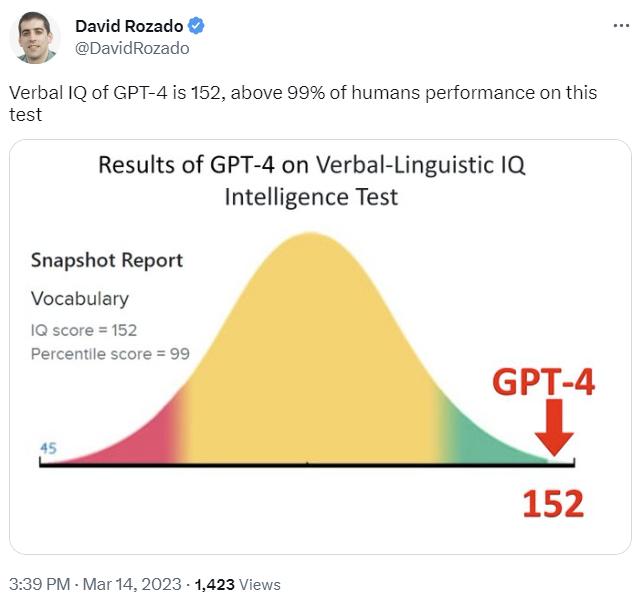Click the Snapshot Report heading
The image size is (640, 609).
107,260
